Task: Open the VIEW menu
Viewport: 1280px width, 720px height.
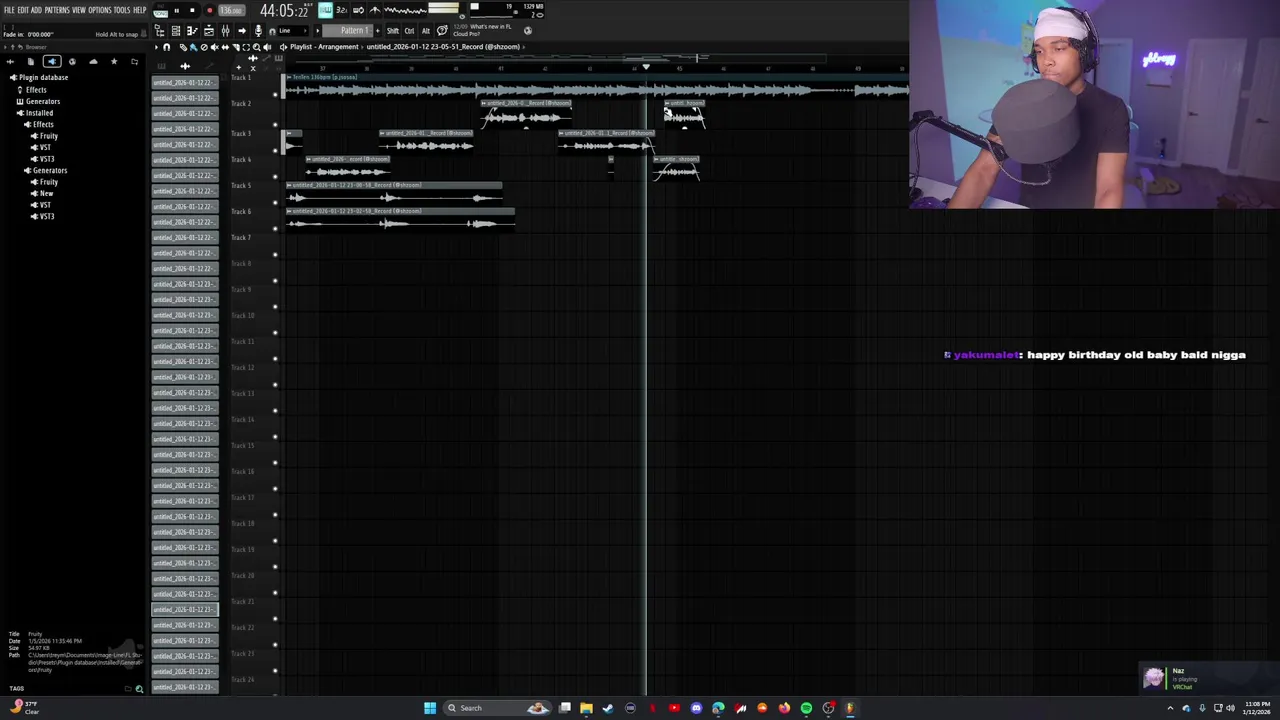Action: 79,10
